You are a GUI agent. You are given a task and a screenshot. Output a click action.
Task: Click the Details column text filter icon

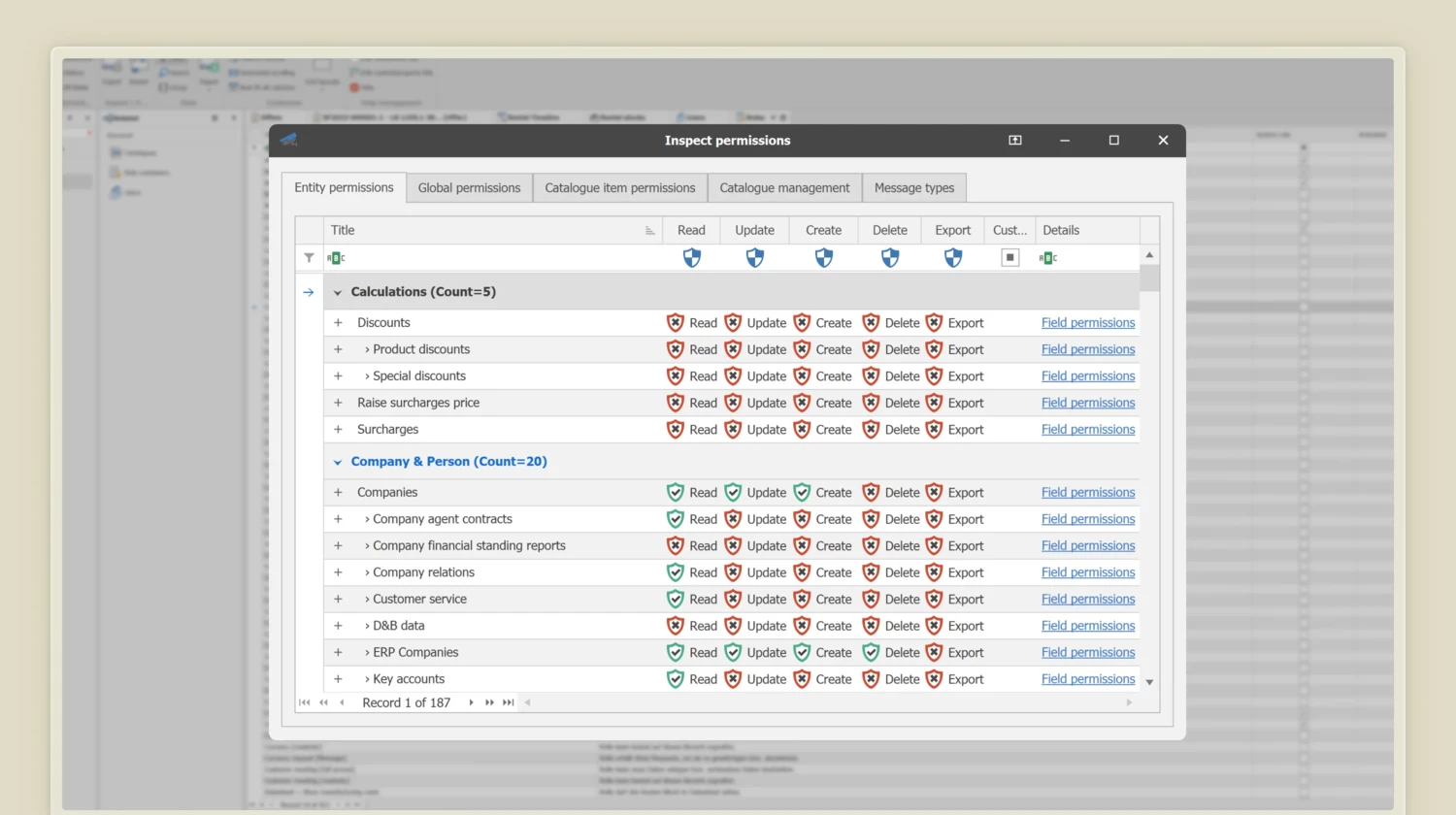1048,258
